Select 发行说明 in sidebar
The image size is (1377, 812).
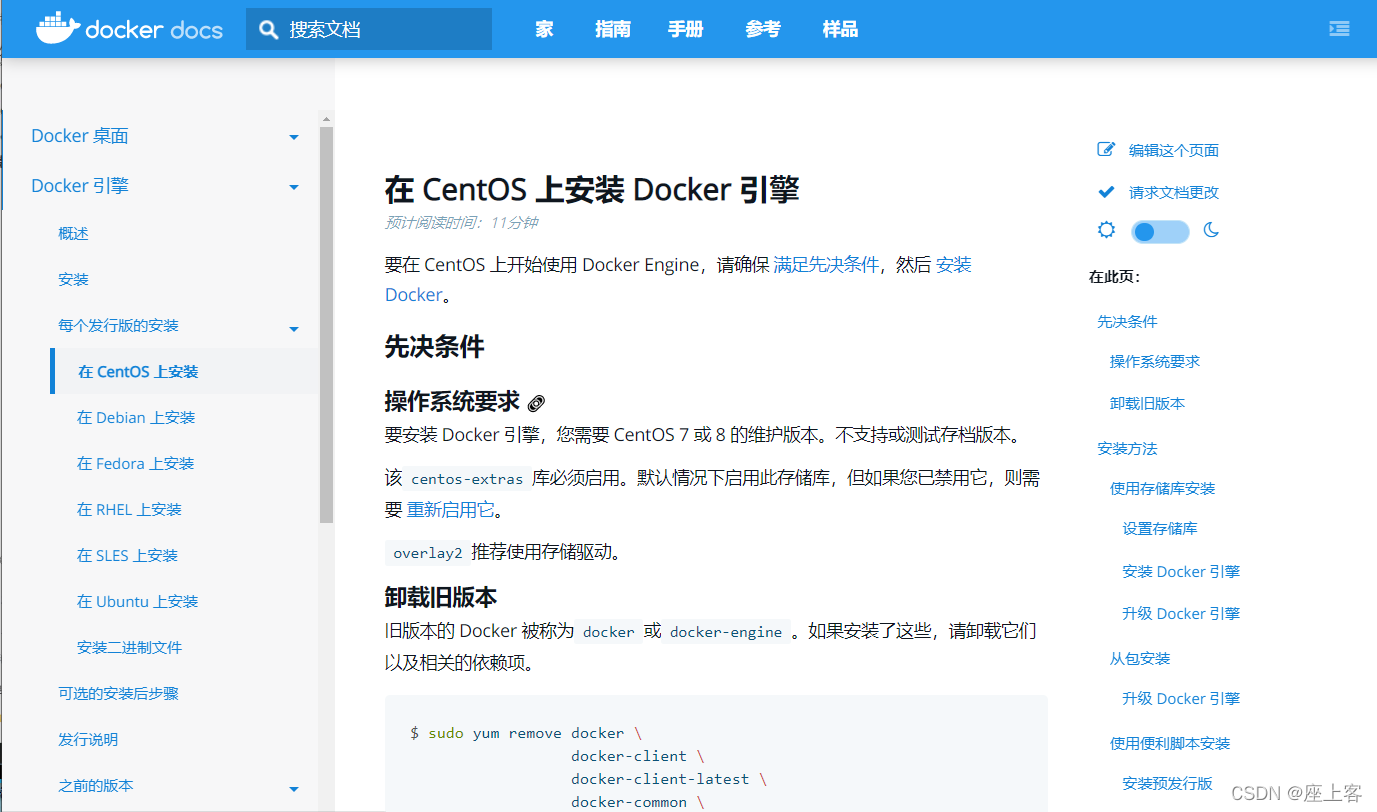tap(88, 739)
